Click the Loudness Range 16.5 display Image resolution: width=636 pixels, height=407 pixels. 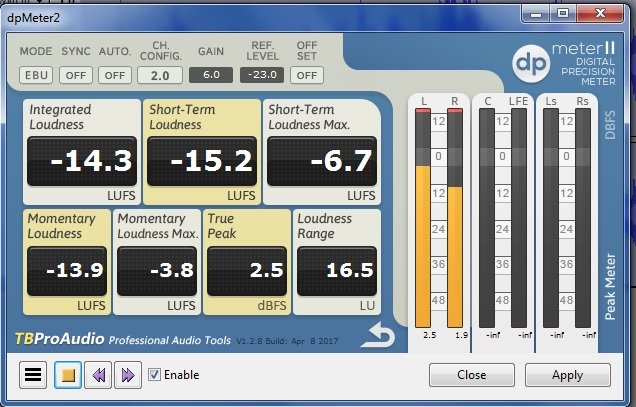pyautogui.click(x=337, y=271)
